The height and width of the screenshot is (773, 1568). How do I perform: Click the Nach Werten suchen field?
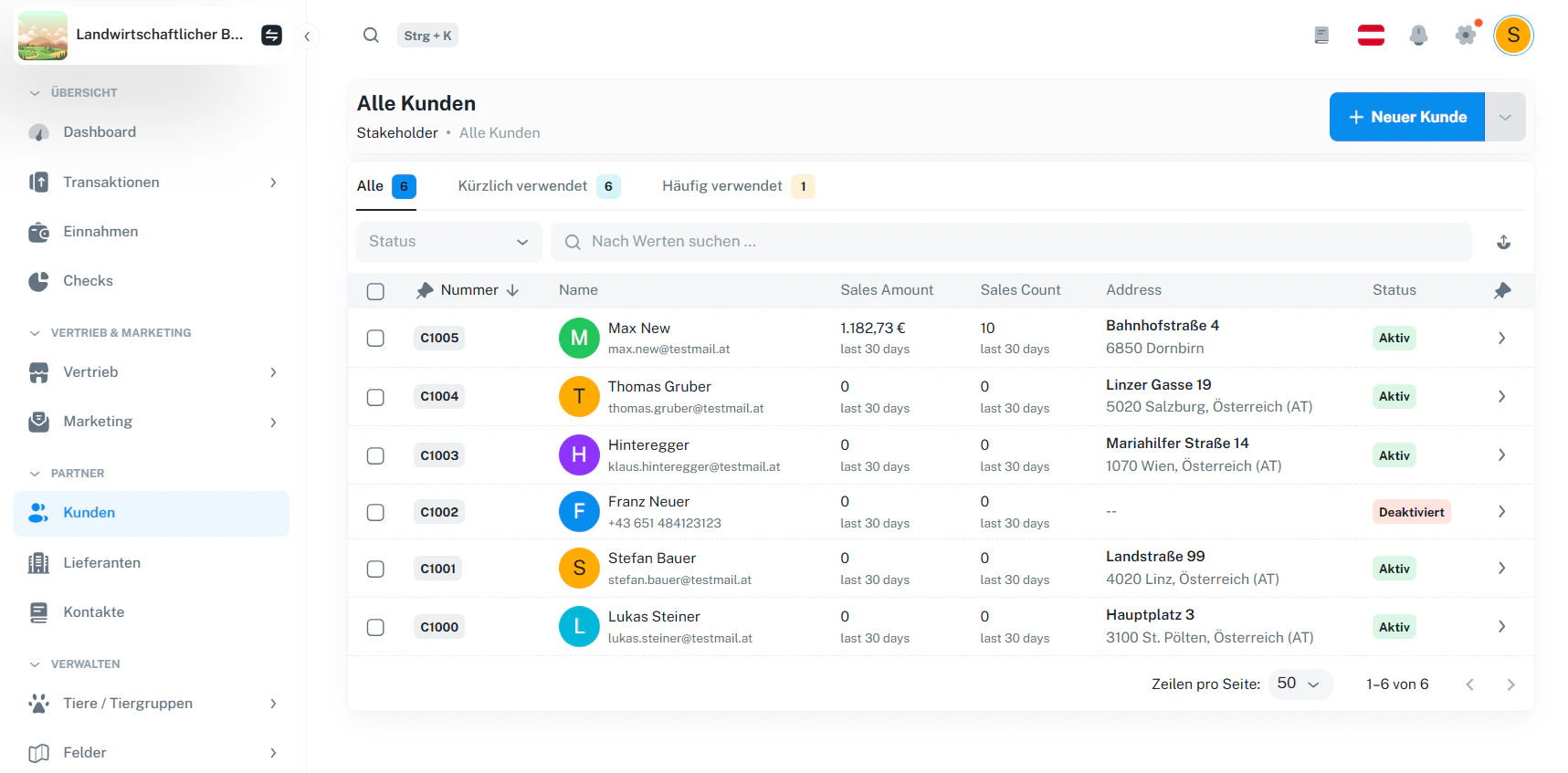[1011, 242]
